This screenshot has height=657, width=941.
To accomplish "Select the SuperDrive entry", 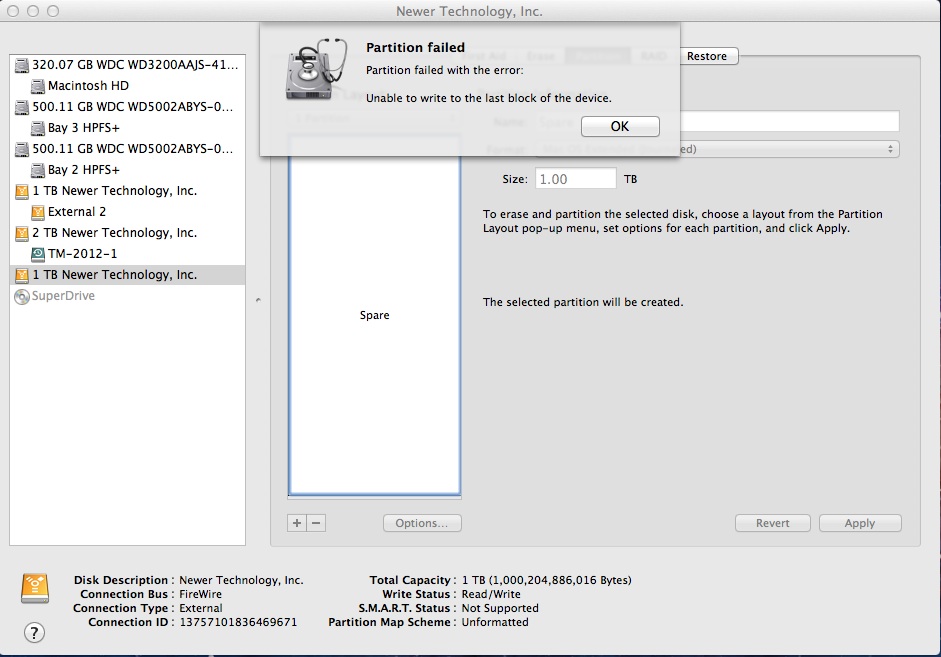I will click(x=127, y=296).
